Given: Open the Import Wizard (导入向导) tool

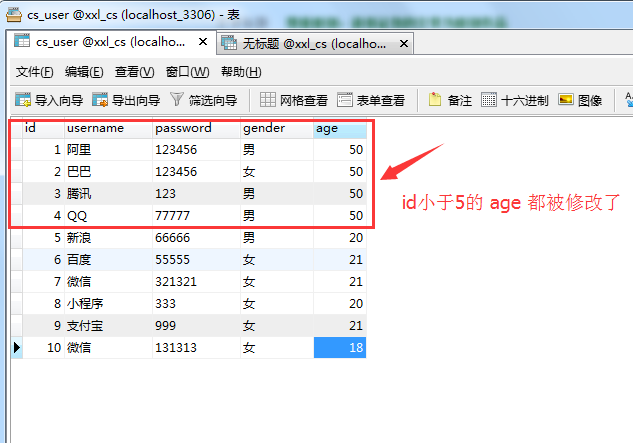Looking at the screenshot, I should (x=49, y=100).
